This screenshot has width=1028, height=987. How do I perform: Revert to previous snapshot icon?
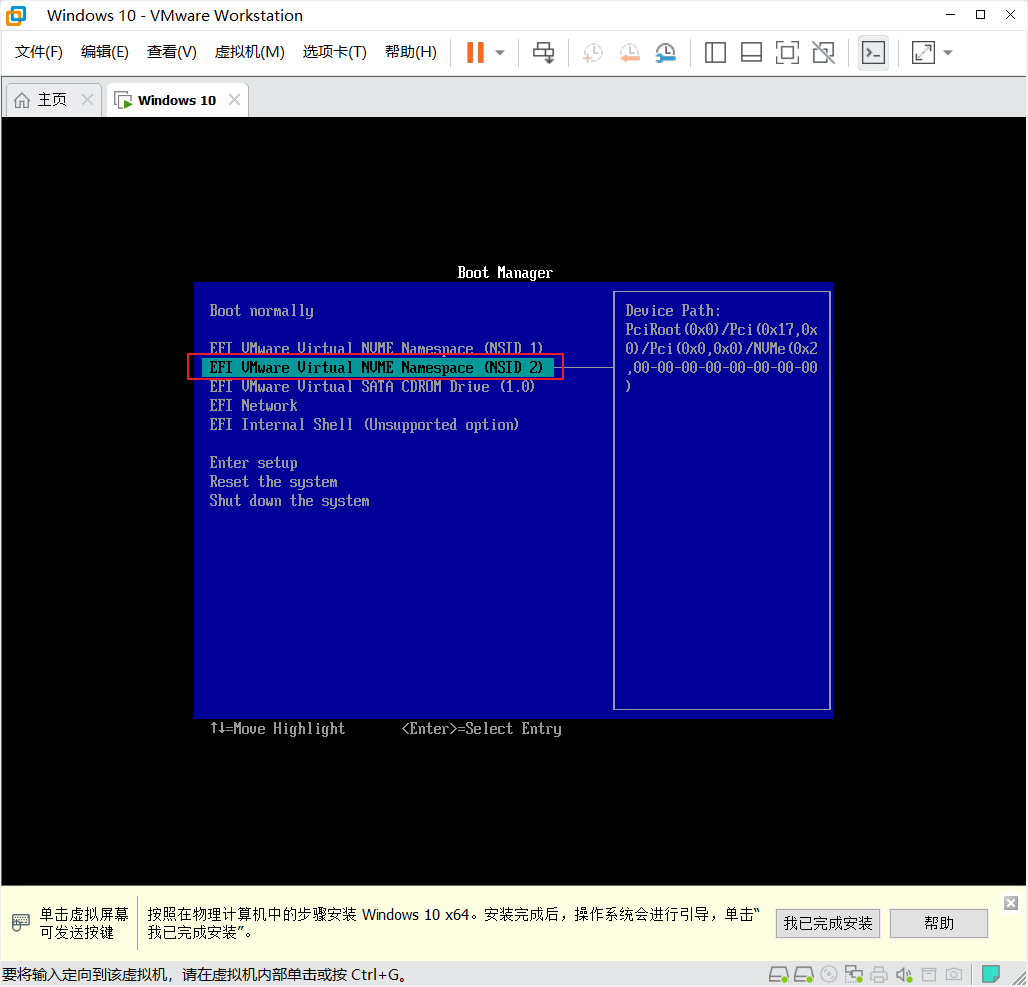coord(629,53)
